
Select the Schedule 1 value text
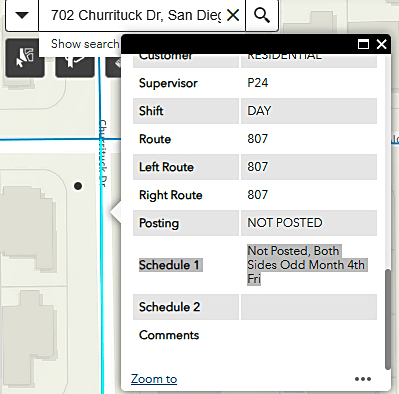307,265
